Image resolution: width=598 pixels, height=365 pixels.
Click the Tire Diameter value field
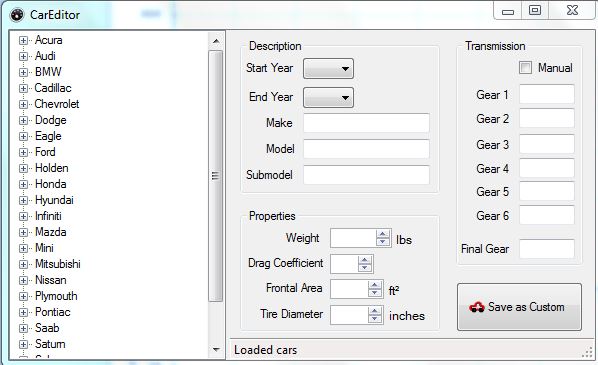(349, 315)
